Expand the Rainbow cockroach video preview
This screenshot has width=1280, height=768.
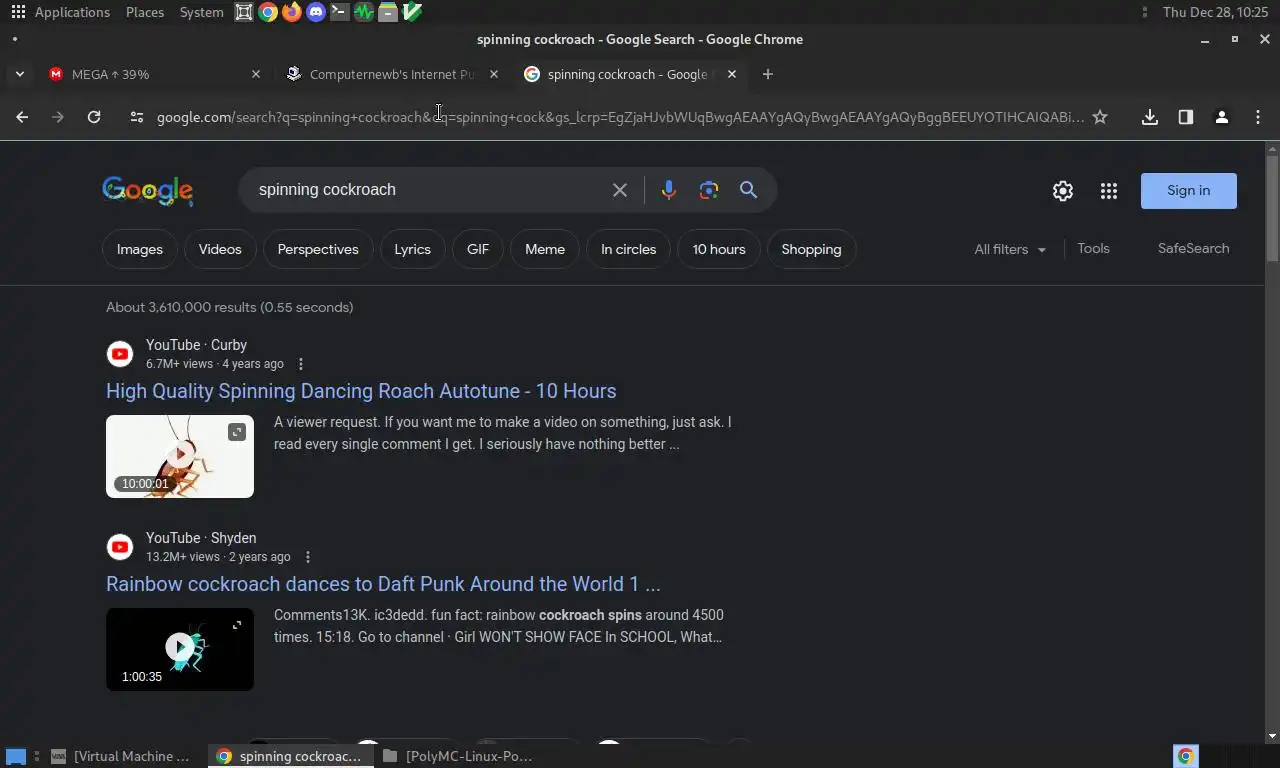pos(237,625)
